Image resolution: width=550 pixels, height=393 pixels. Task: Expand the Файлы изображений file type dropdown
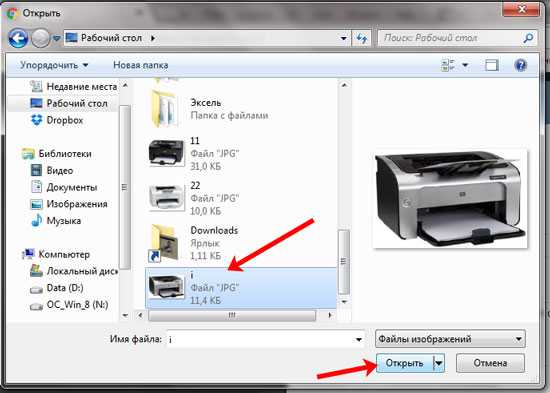[x=450, y=339]
